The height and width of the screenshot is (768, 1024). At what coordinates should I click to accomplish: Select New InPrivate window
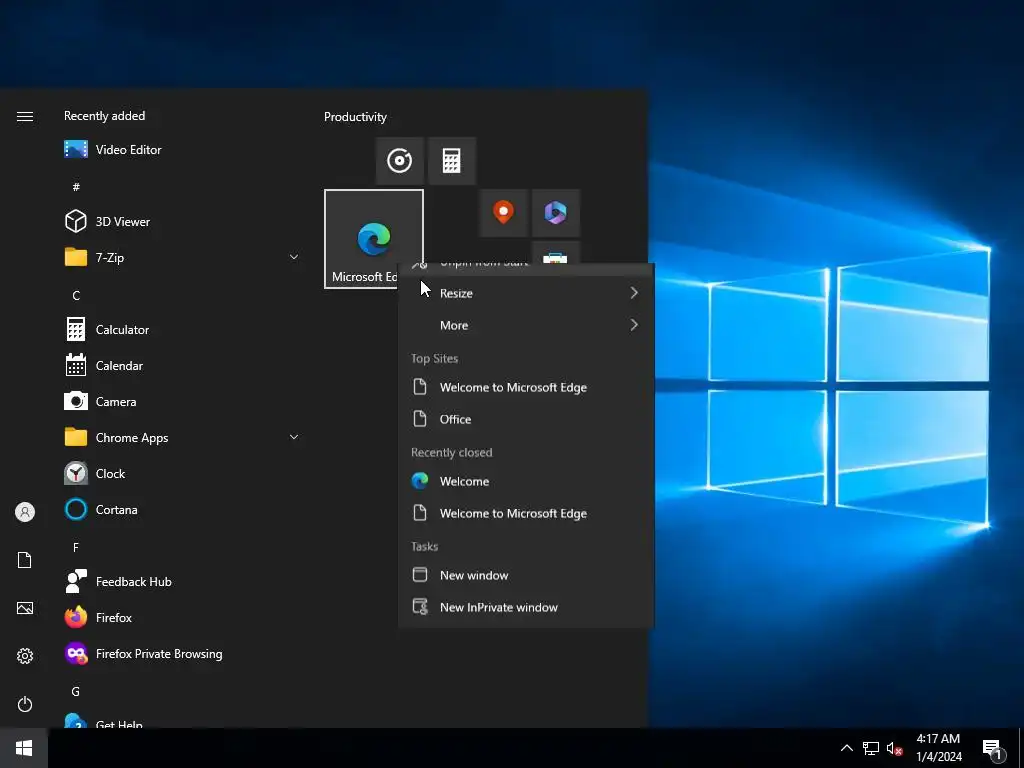coord(526,607)
